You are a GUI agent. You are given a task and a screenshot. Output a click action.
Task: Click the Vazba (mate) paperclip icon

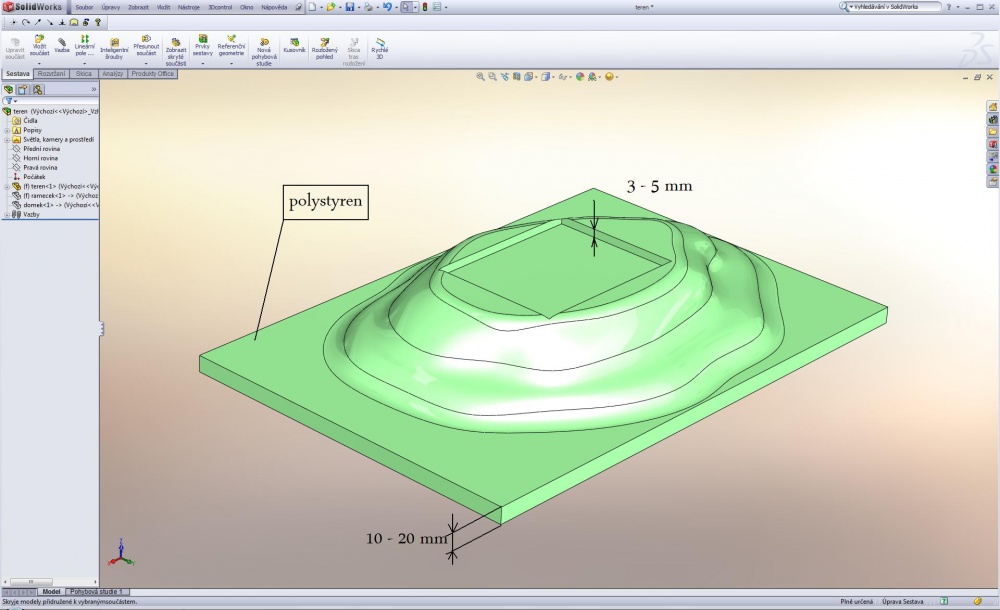[x=62, y=41]
